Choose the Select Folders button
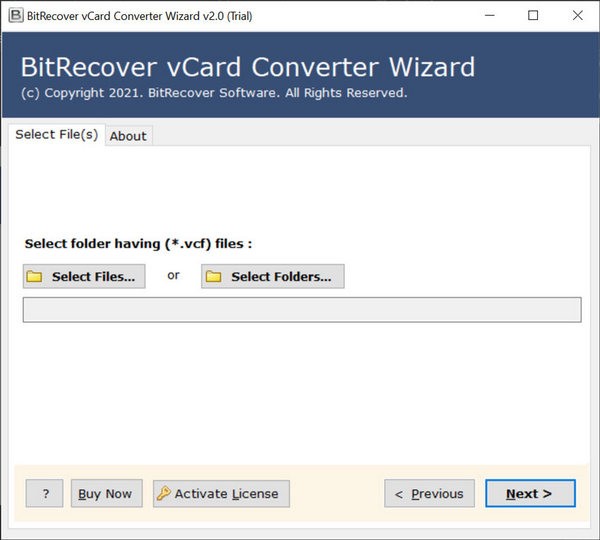 pos(273,276)
